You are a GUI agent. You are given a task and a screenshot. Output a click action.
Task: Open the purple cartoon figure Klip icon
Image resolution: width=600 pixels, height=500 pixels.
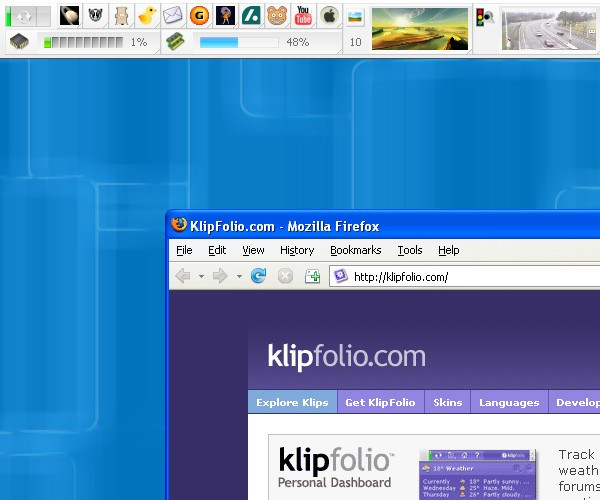[x=225, y=16]
